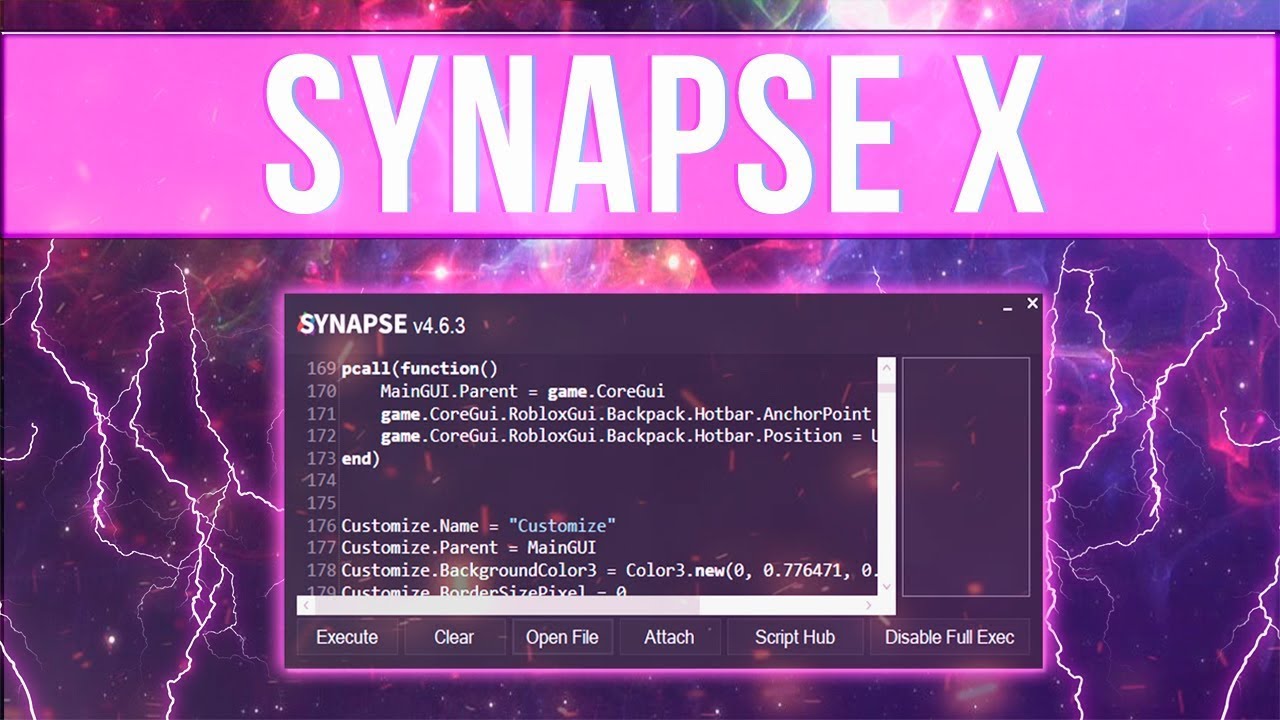Image resolution: width=1280 pixels, height=720 pixels.
Task: Click the empty script list panel
Action: [x=963, y=480]
